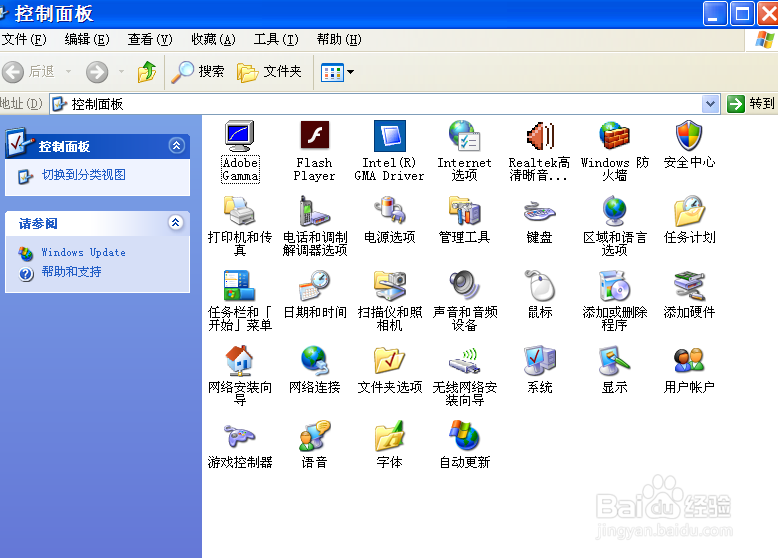This screenshot has width=778, height=558.
Task: Open the 工具(T) menu
Action: [x=276, y=39]
